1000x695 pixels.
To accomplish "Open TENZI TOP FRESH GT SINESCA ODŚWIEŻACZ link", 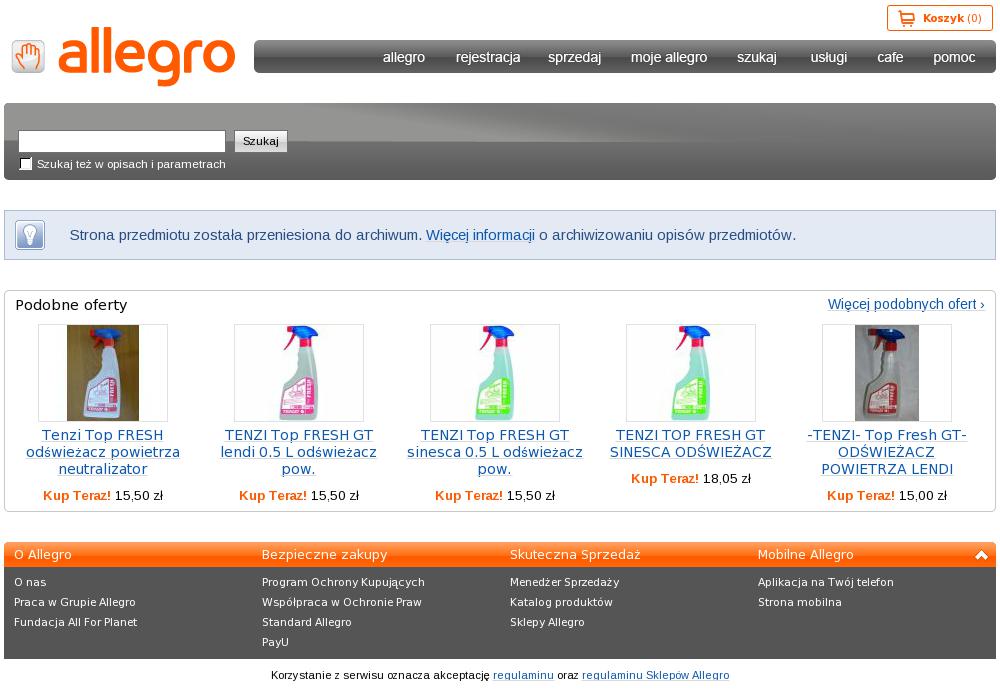I will [691, 444].
